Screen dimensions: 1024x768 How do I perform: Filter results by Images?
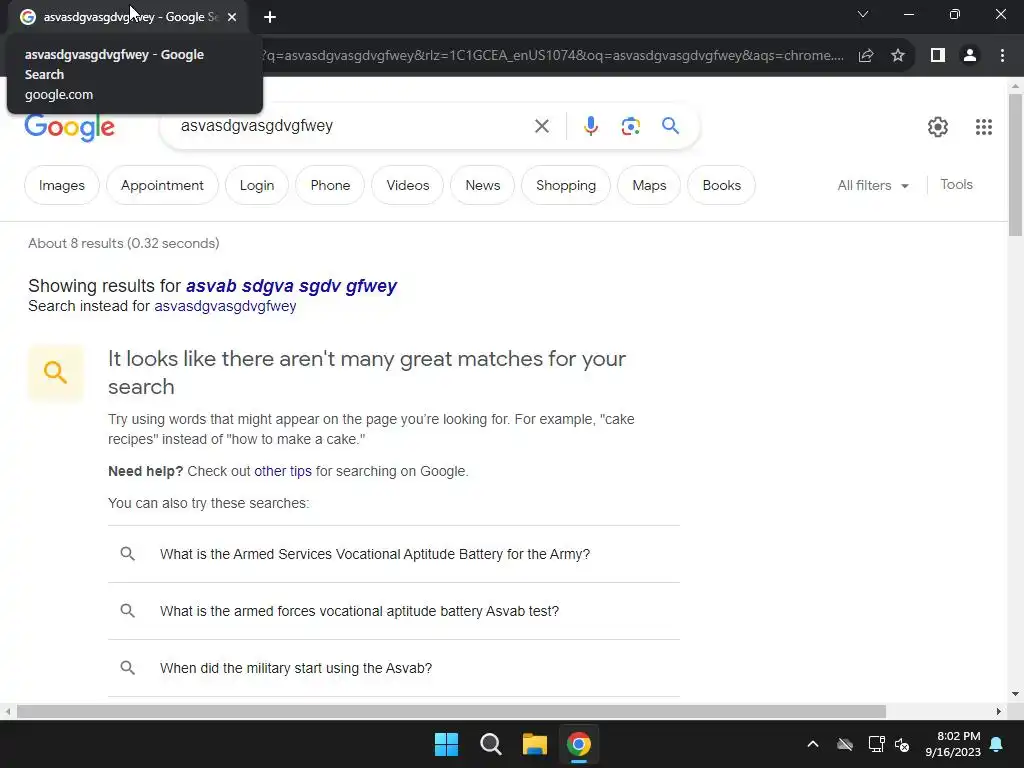pyautogui.click(x=62, y=185)
